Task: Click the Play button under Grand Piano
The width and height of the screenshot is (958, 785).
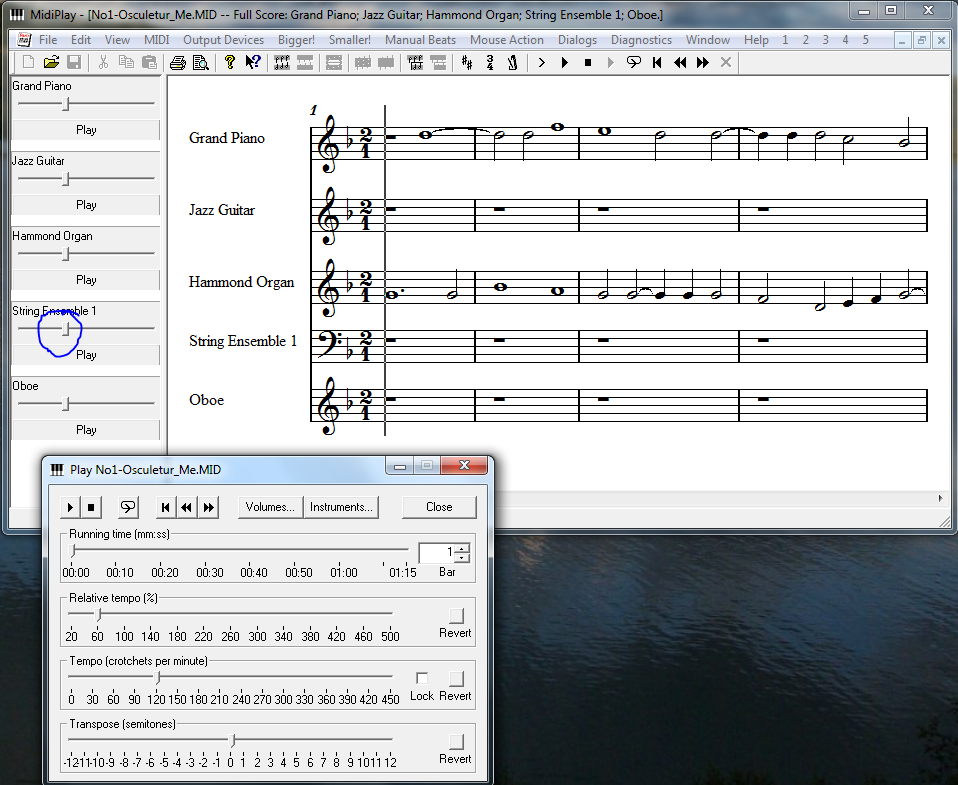Action: pos(86,130)
